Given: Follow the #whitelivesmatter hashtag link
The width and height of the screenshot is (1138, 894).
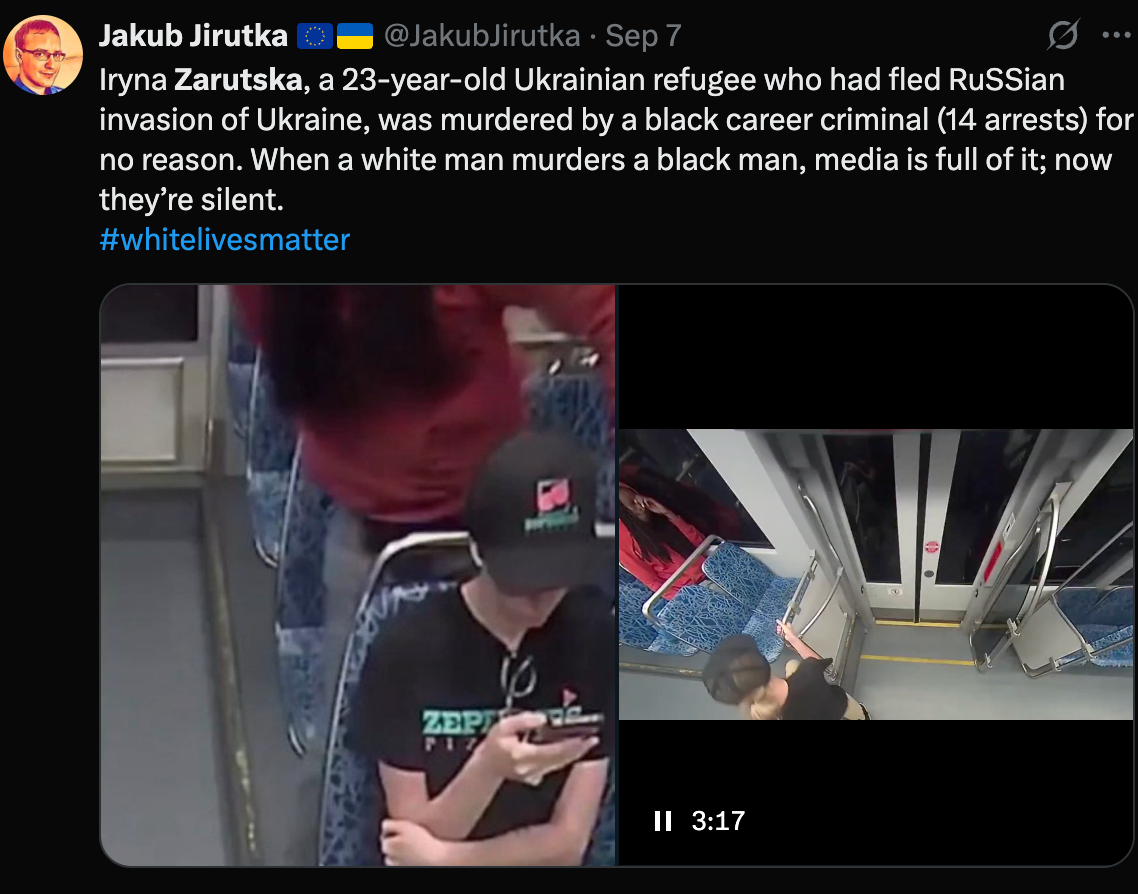Looking at the screenshot, I should pyautogui.click(x=224, y=239).
